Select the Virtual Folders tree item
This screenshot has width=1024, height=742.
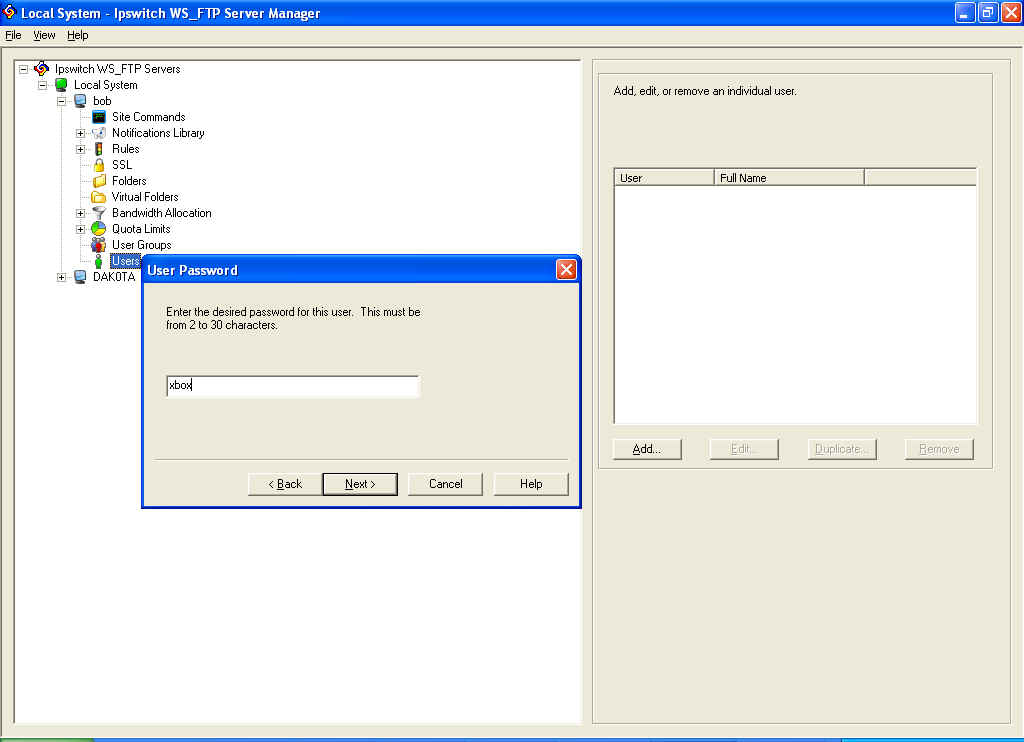(x=145, y=197)
